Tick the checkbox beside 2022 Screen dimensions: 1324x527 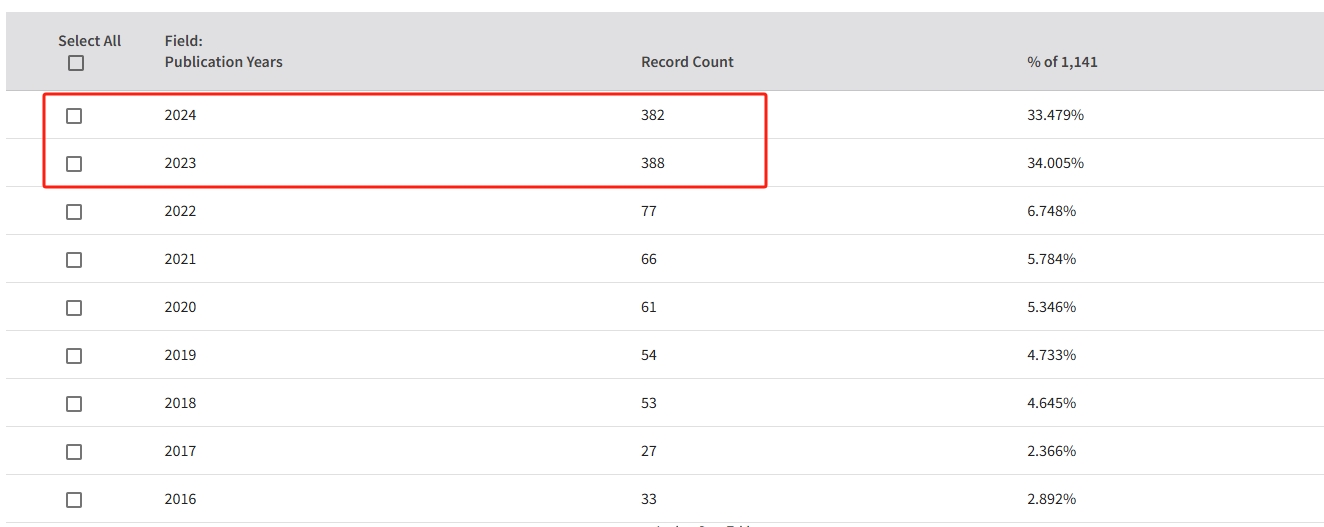click(74, 212)
